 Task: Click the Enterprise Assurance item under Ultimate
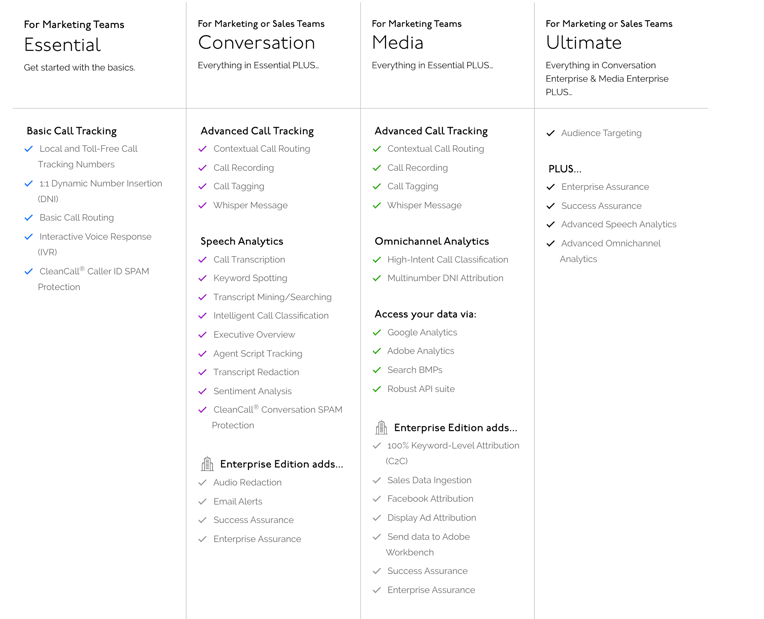click(605, 187)
